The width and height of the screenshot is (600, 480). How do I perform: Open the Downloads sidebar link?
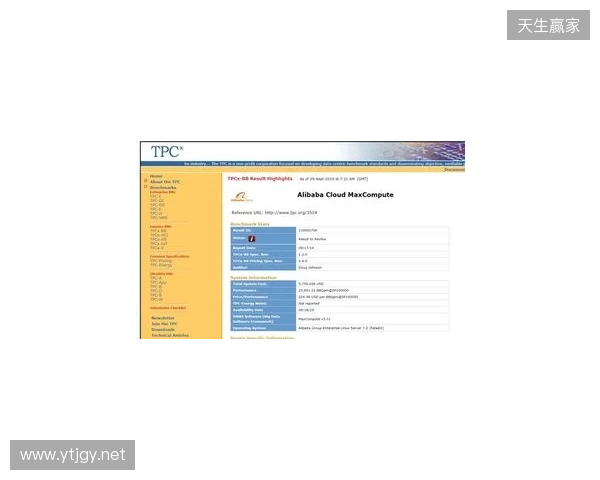click(x=163, y=330)
